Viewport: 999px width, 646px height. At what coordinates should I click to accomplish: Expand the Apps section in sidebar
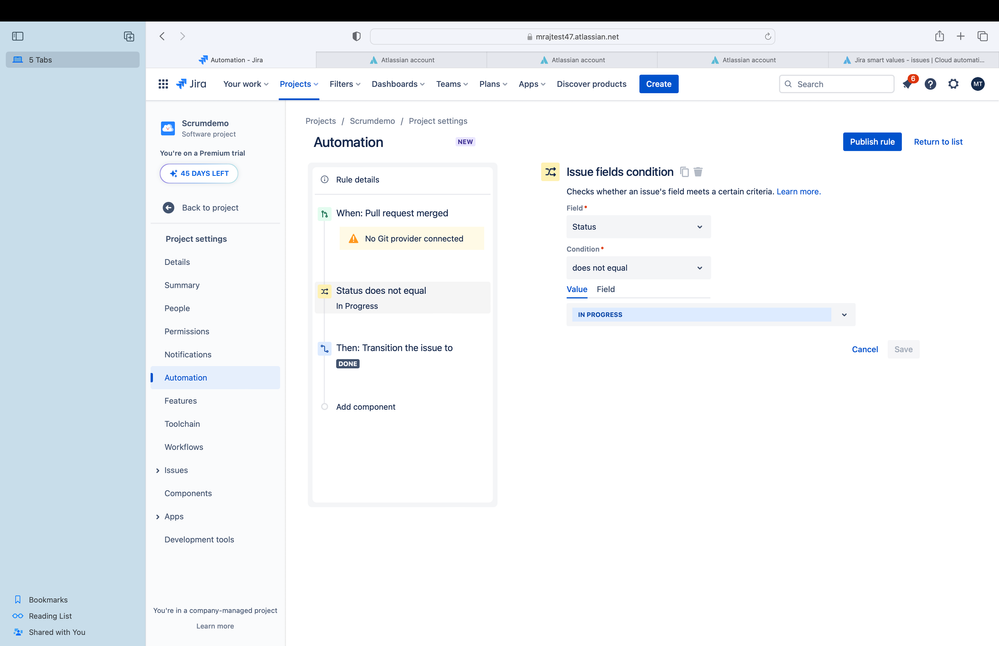point(157,517)
